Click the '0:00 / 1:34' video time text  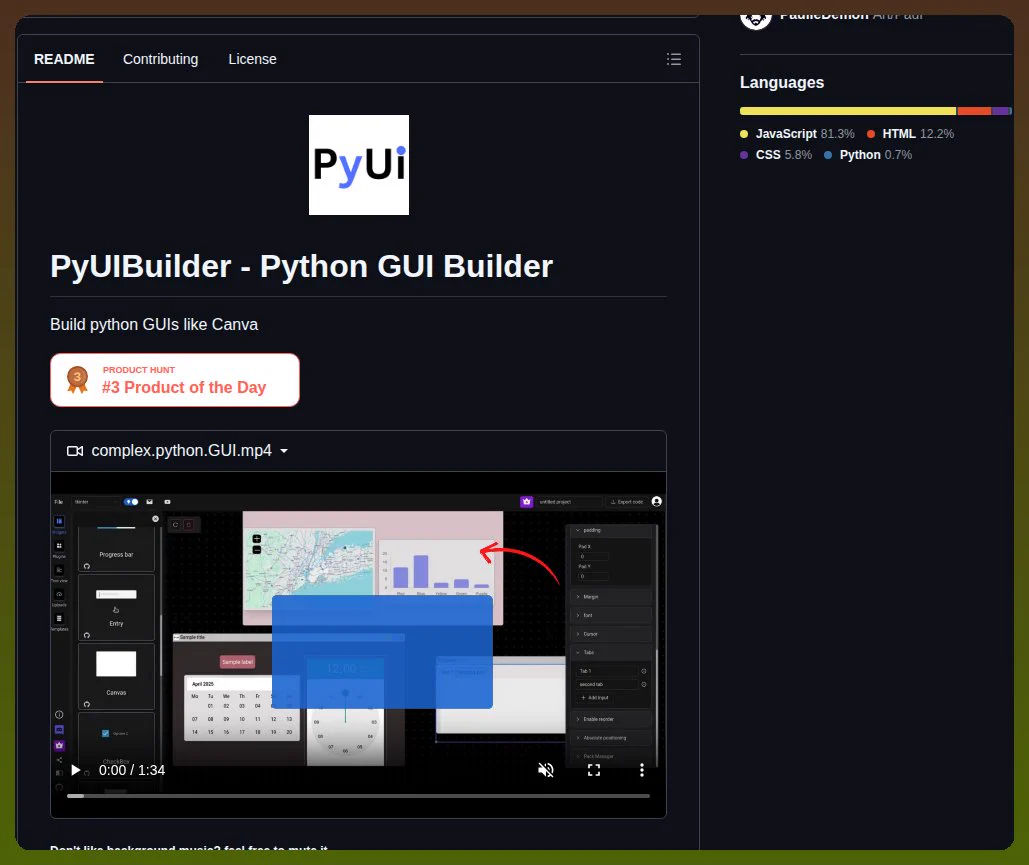pyautogui.click(x=132, y=770)
